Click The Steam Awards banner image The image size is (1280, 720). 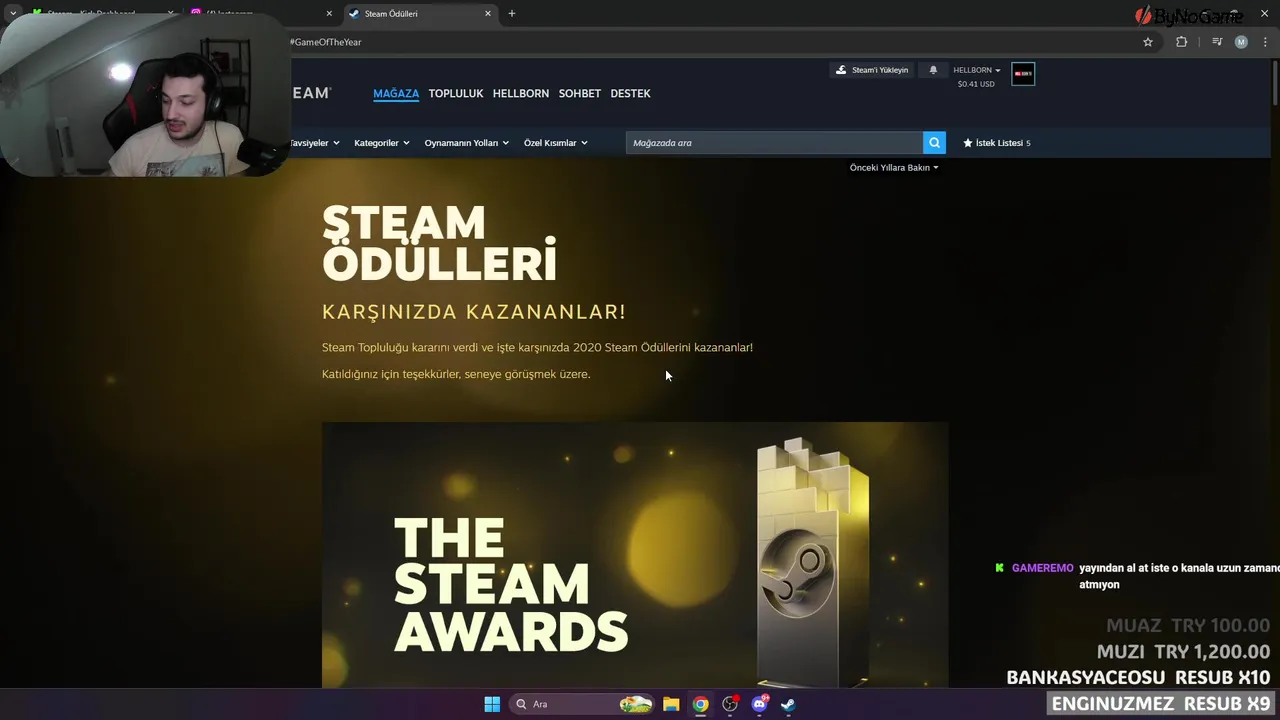[x=635, y=555]
